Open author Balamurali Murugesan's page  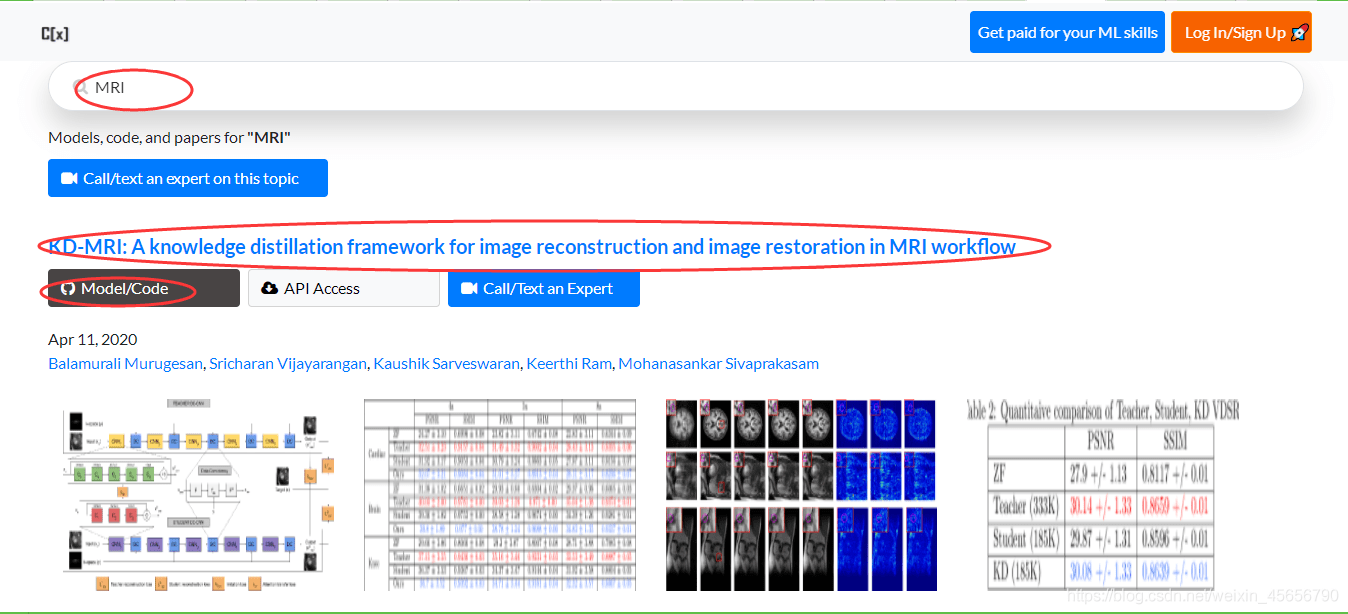[x=127, y=363]
